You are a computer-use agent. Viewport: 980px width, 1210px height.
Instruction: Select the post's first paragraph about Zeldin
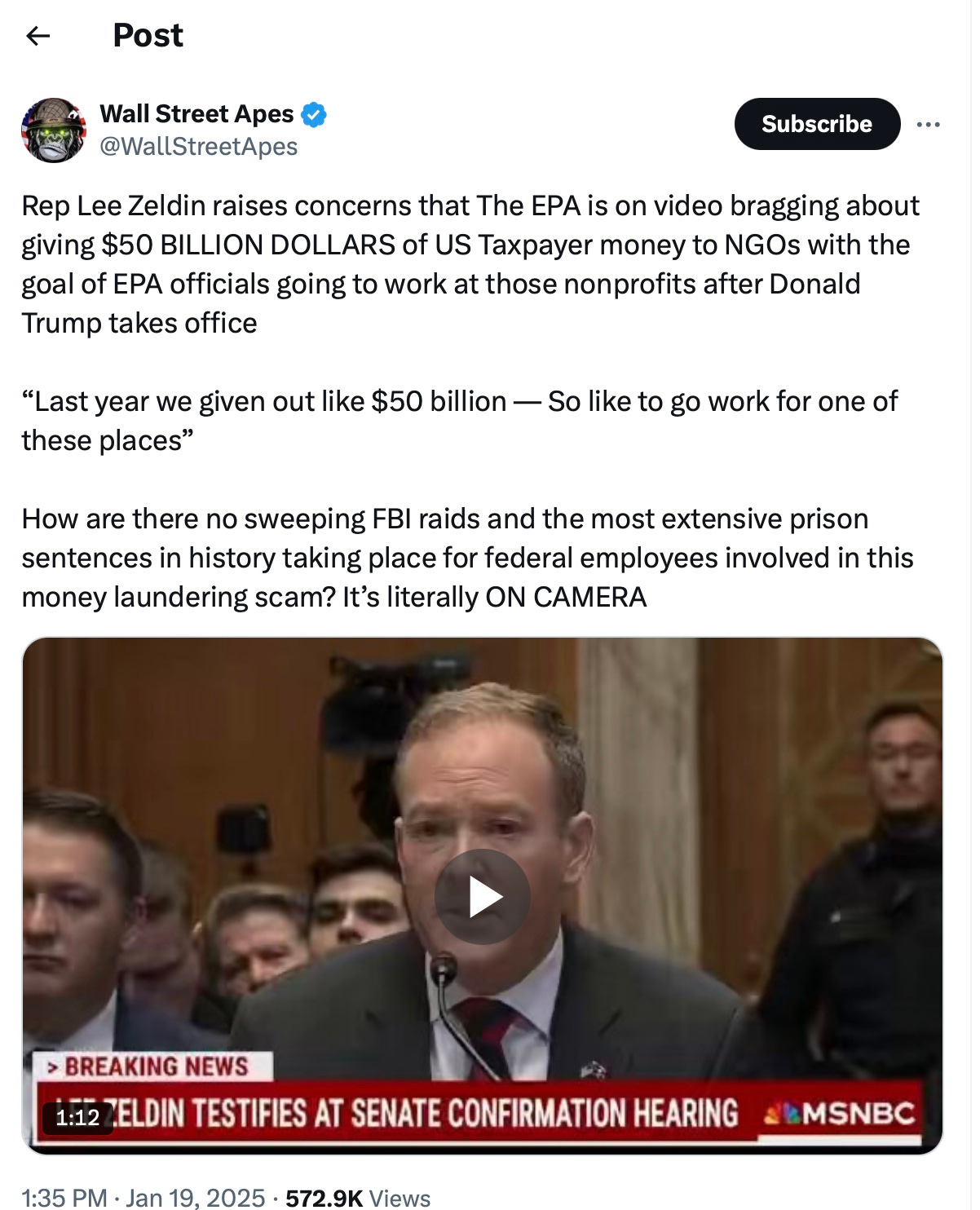(470, 264)
